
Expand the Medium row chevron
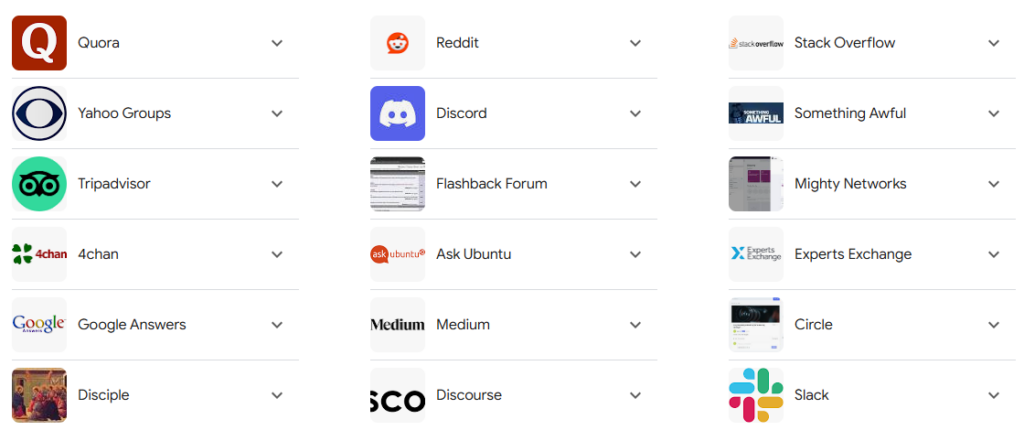click(635, 324)
